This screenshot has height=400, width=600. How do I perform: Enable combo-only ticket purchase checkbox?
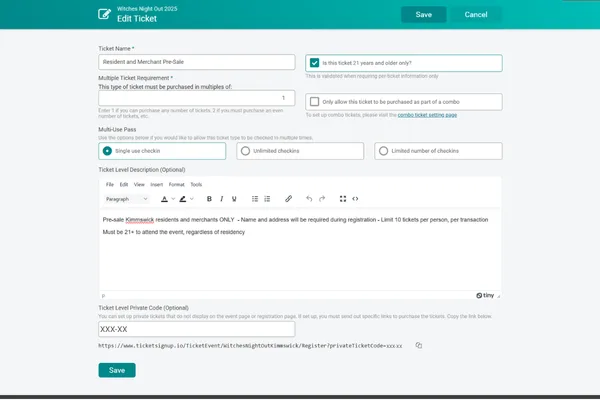[x=315, y=101]
